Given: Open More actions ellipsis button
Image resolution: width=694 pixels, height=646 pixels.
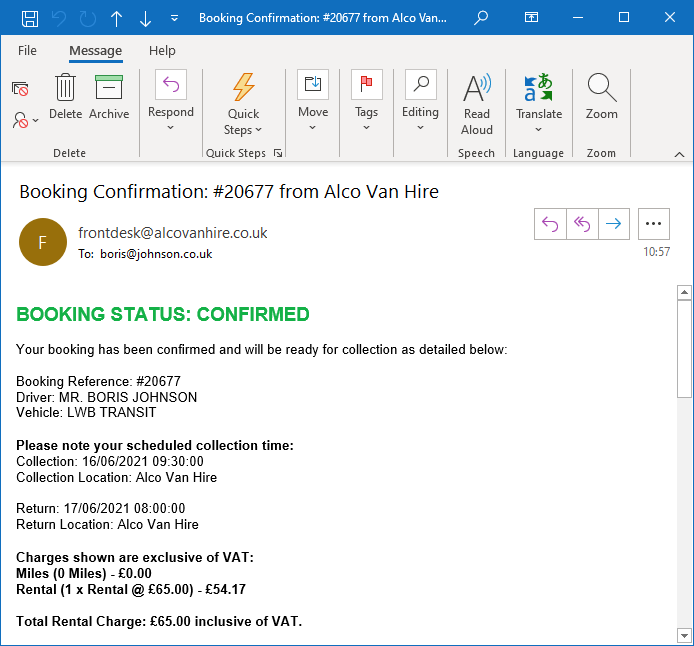Looking at the screenshot, I should coord(654,224).
